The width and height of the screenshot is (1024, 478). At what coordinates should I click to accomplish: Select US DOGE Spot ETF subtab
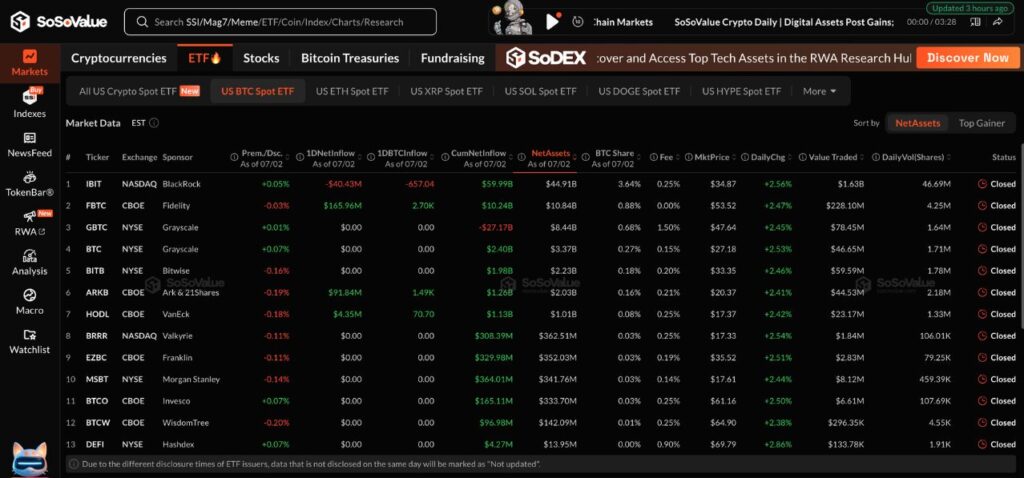tap(639, 91)
